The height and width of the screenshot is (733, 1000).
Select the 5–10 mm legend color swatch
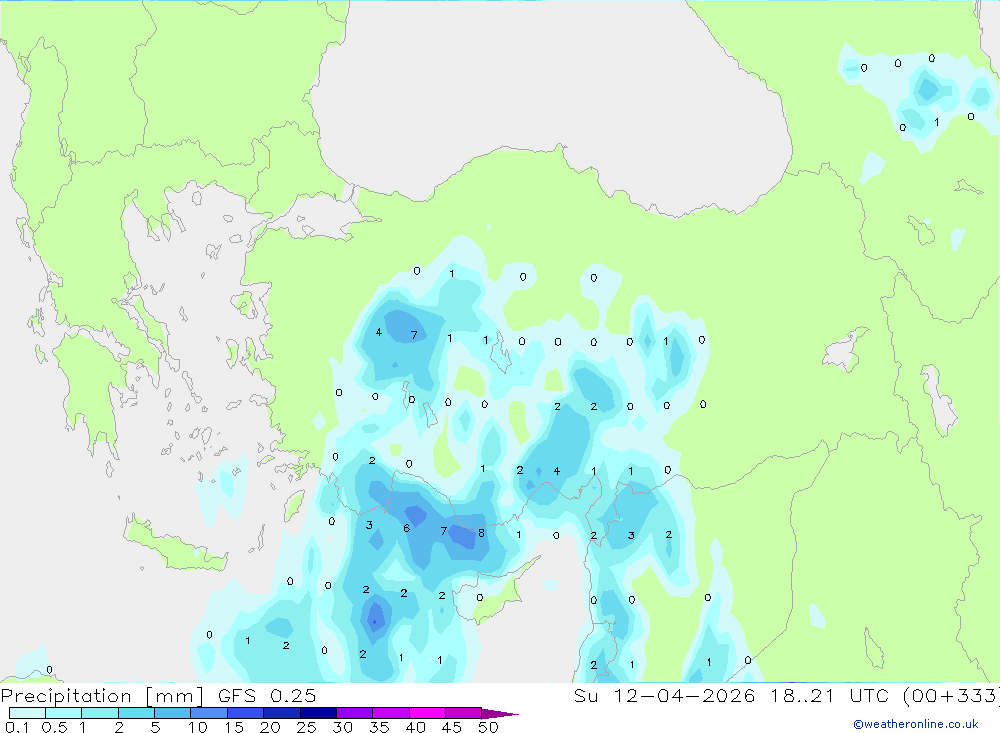point(173,713)
